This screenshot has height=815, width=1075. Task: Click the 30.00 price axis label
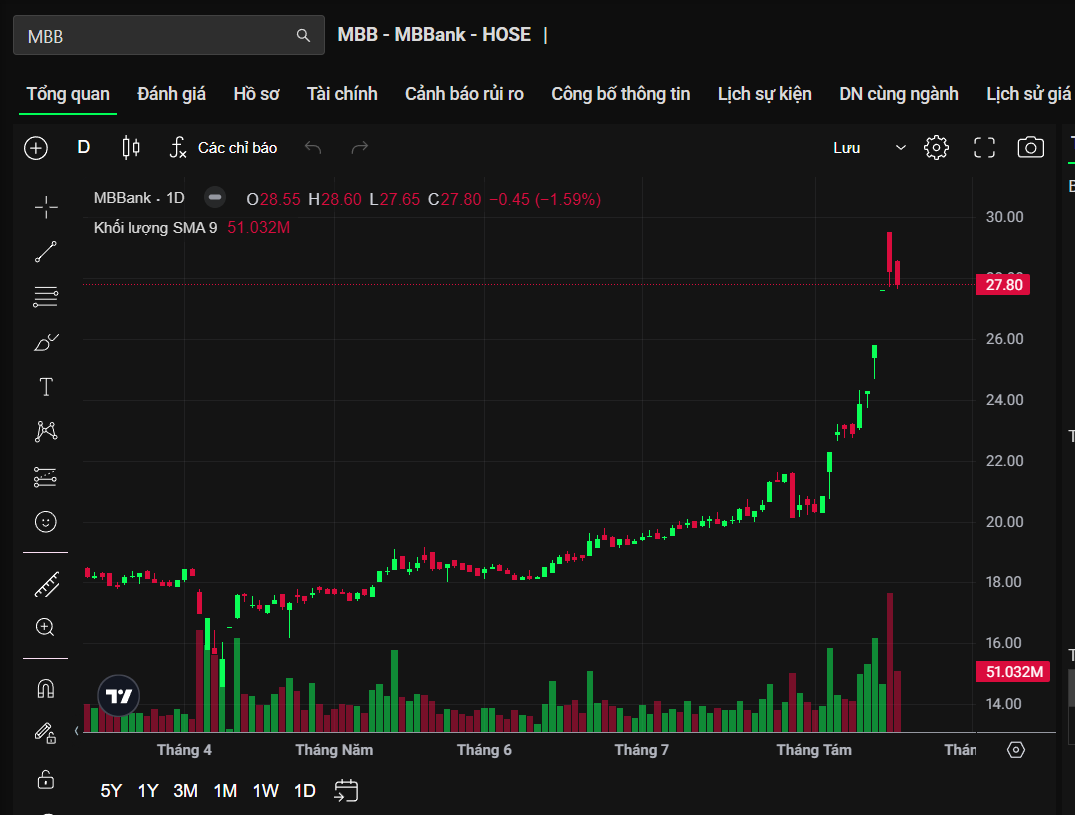1004,217
